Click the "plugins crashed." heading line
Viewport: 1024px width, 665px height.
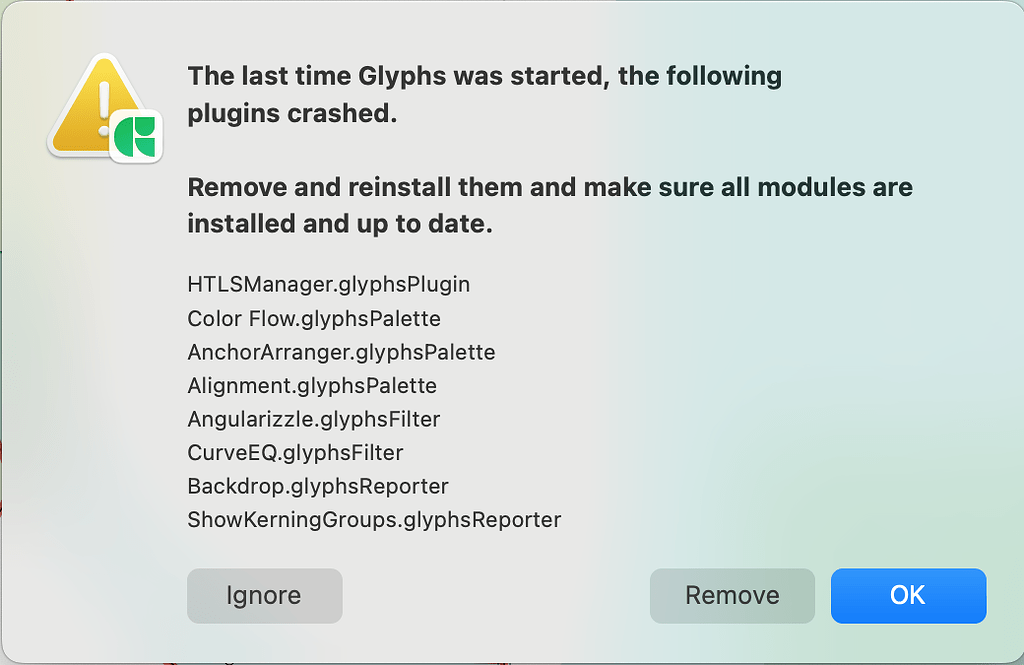[x=292, y=114]
